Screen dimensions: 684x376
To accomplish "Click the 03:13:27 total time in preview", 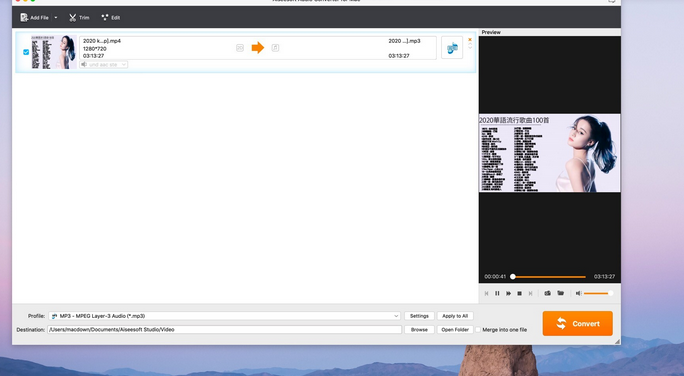I will click(604, 277).
